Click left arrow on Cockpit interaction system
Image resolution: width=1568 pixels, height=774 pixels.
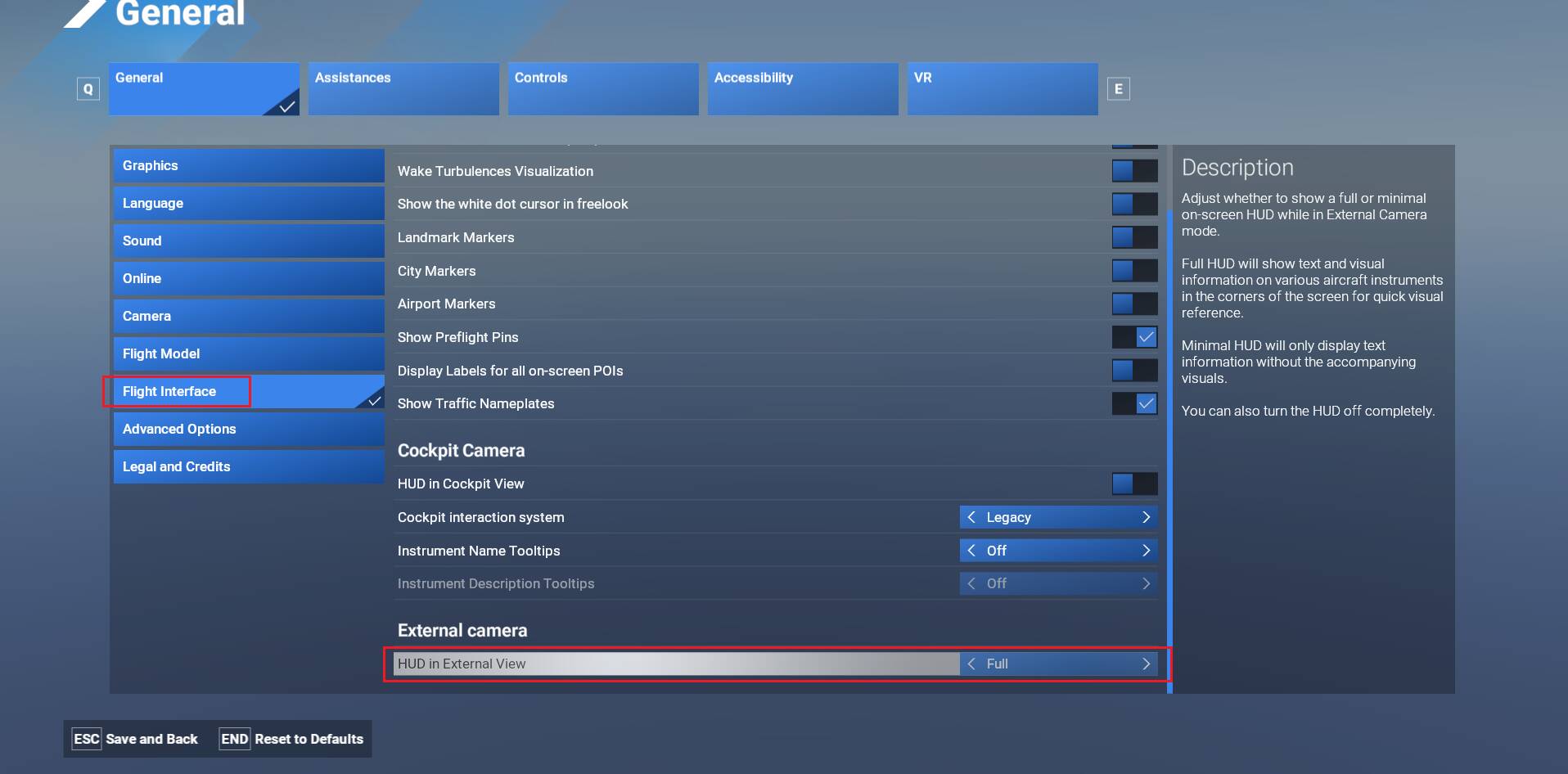click(971, 517)
